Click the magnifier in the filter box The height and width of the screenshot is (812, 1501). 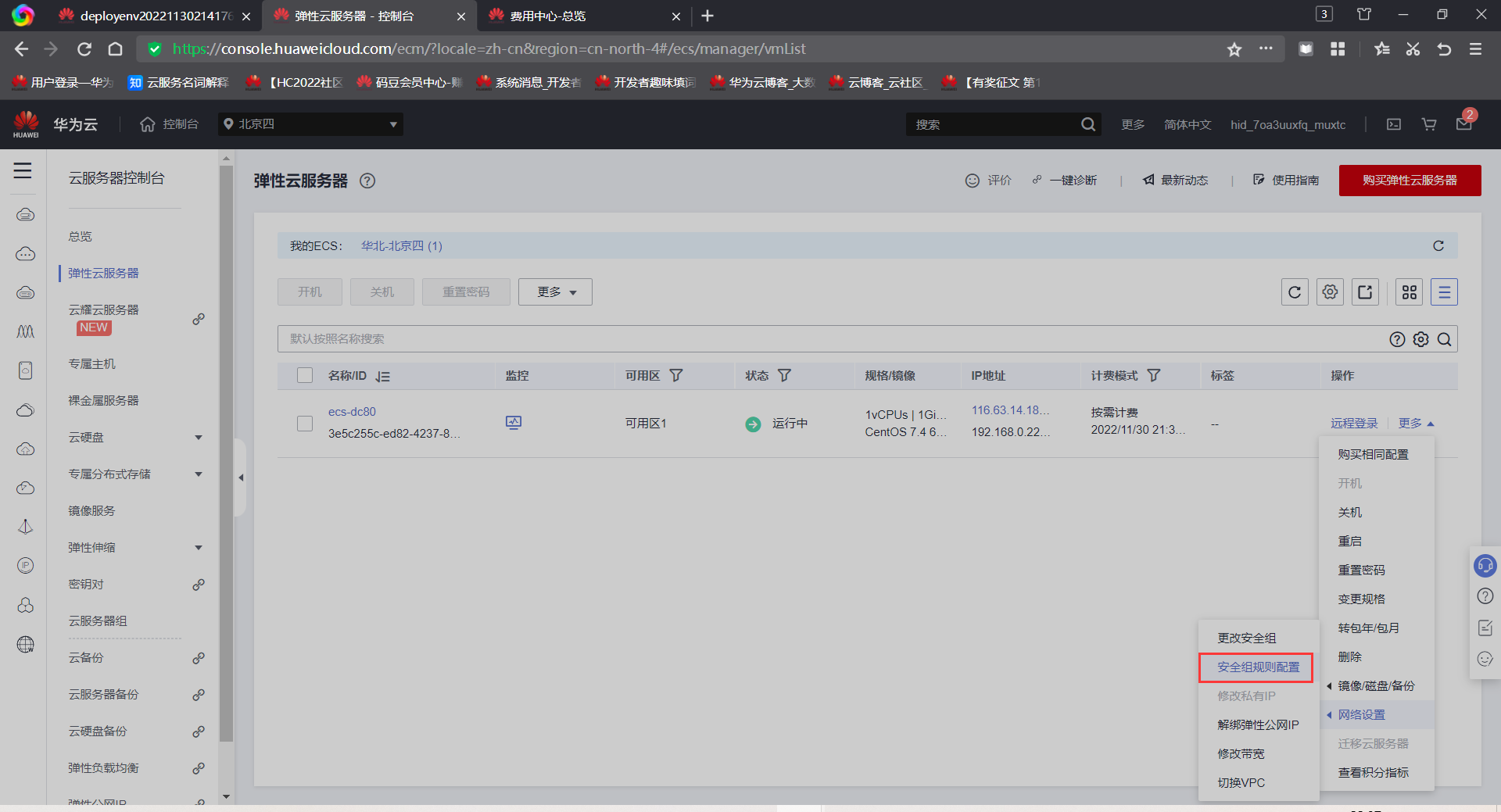point(1445,339)
